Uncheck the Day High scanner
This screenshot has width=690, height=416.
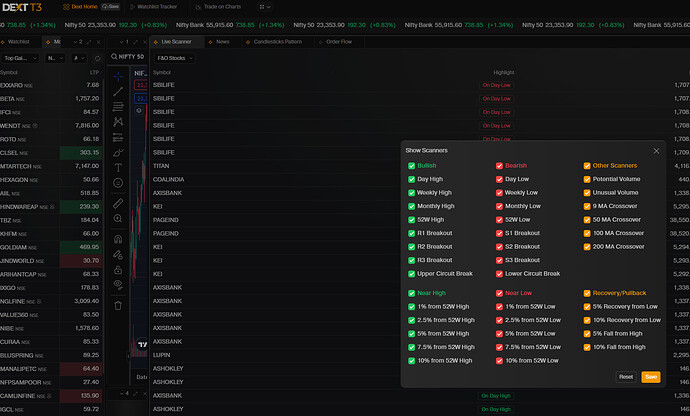(x=411, y=179)
